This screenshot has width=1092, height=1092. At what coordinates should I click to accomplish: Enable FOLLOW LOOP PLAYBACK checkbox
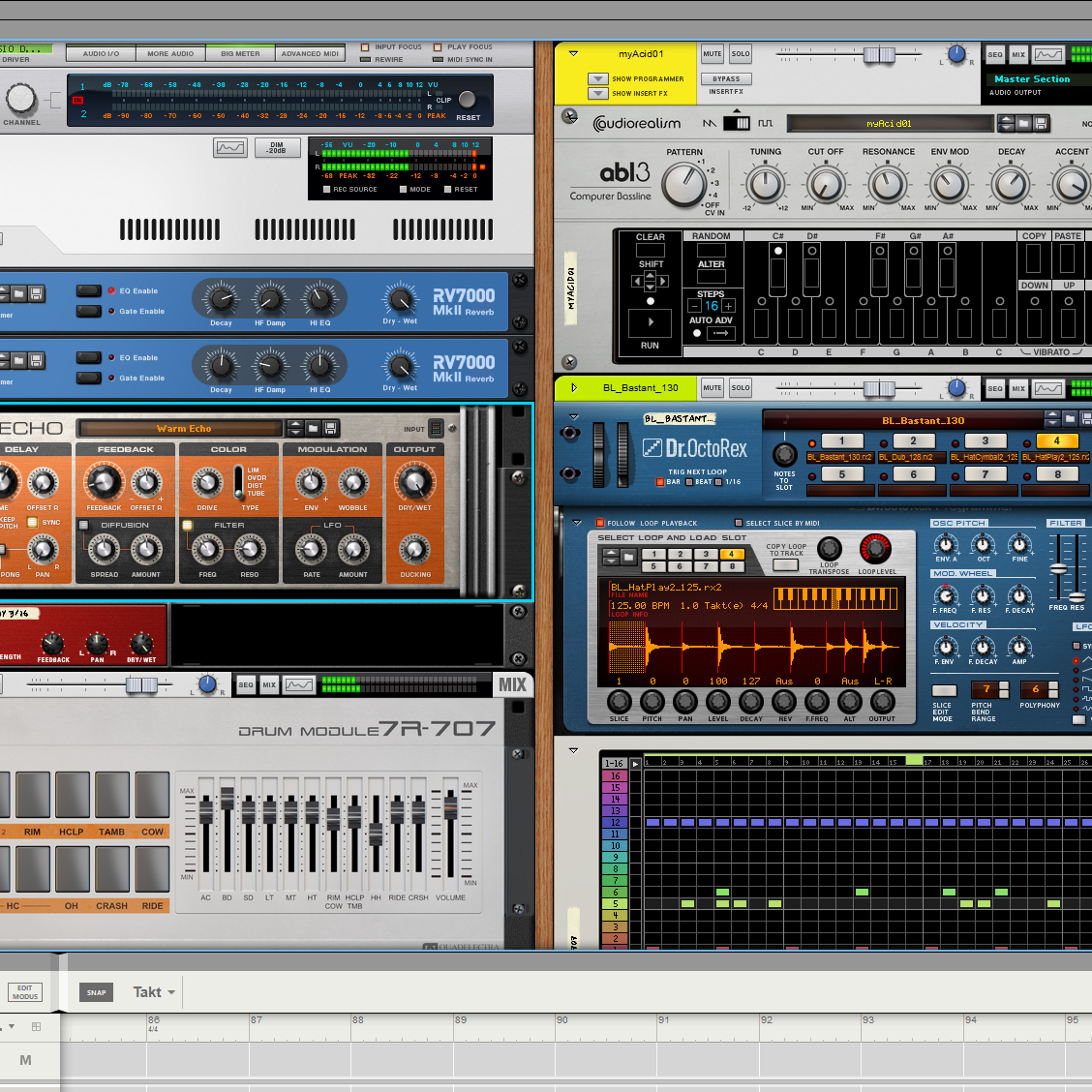(600, 523)
